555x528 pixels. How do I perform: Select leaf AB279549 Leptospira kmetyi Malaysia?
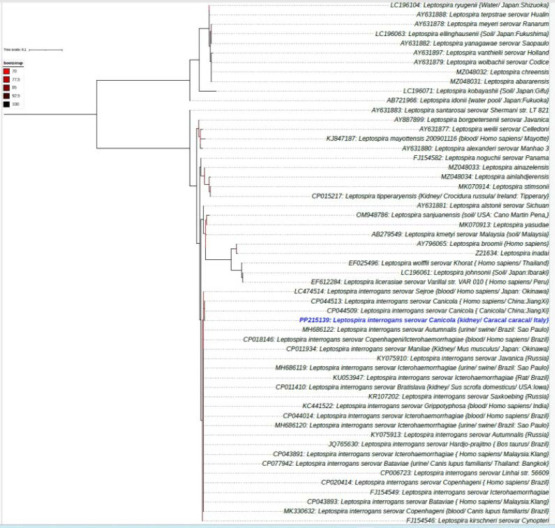(460, 234)
